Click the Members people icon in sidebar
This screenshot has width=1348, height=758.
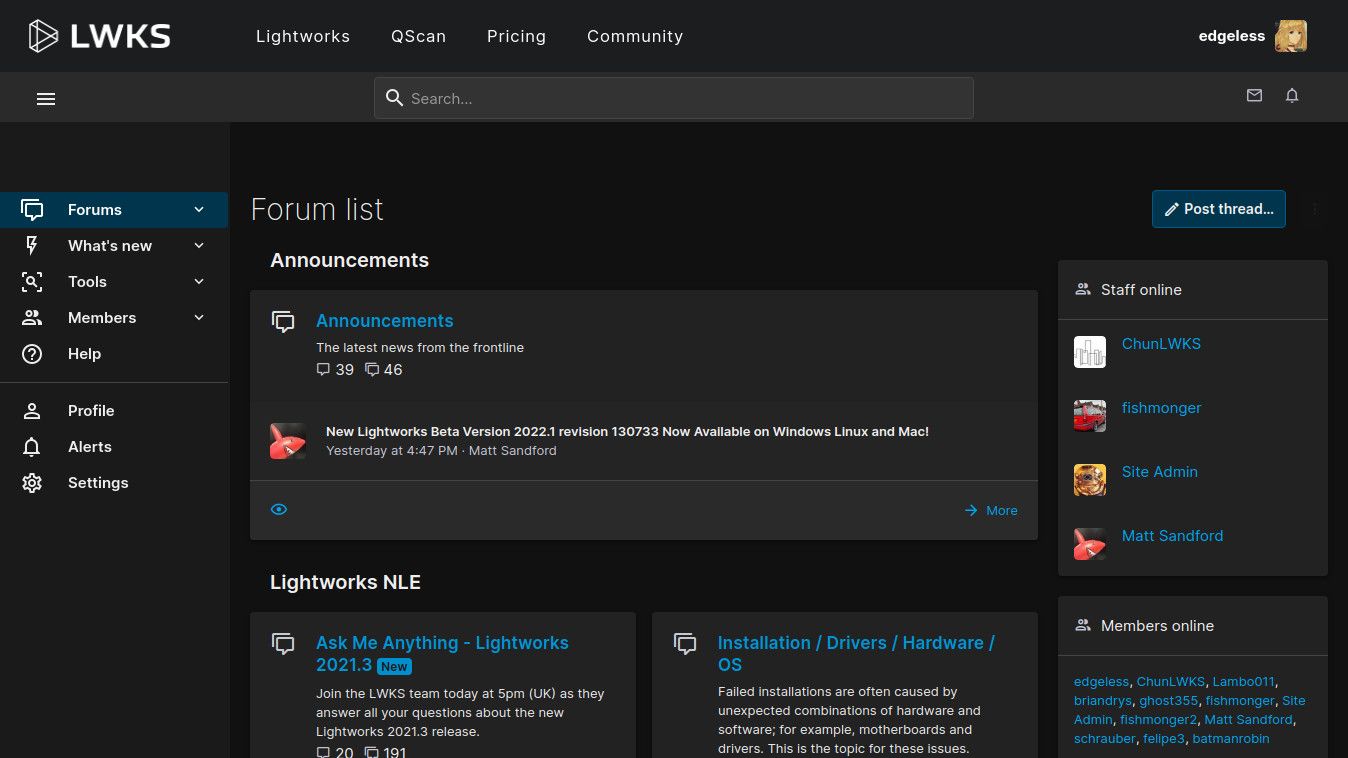(32, 318)
